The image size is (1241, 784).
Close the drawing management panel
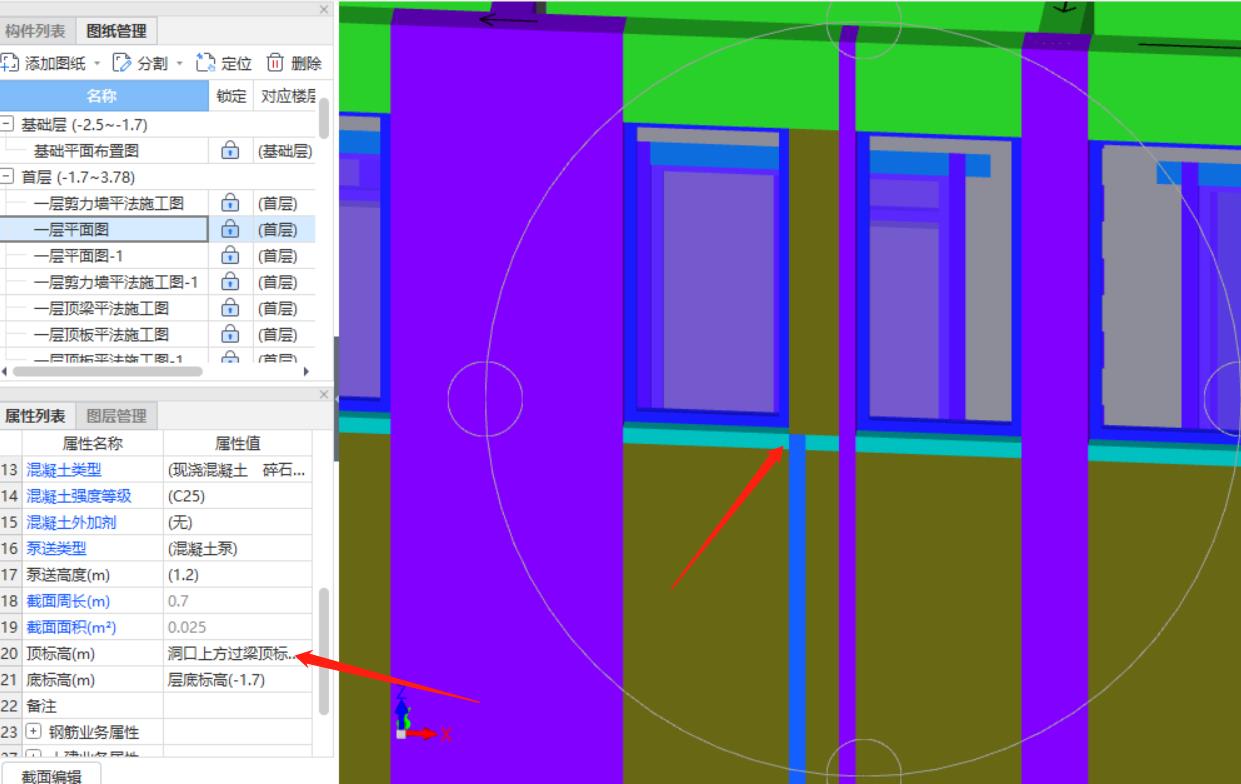(x=324, y=9)
